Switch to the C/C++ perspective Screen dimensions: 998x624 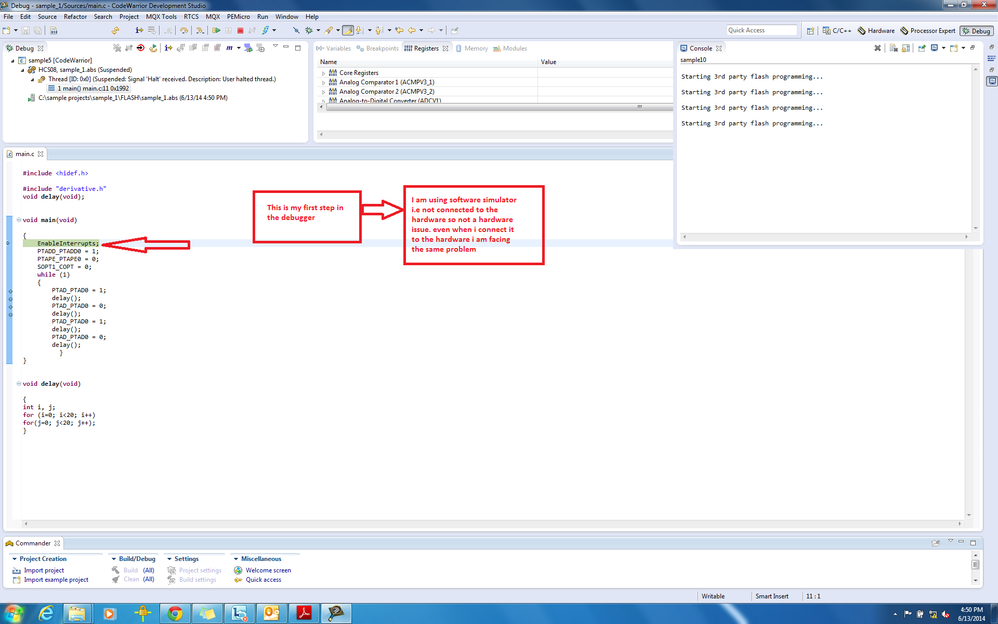click(836, 31)
